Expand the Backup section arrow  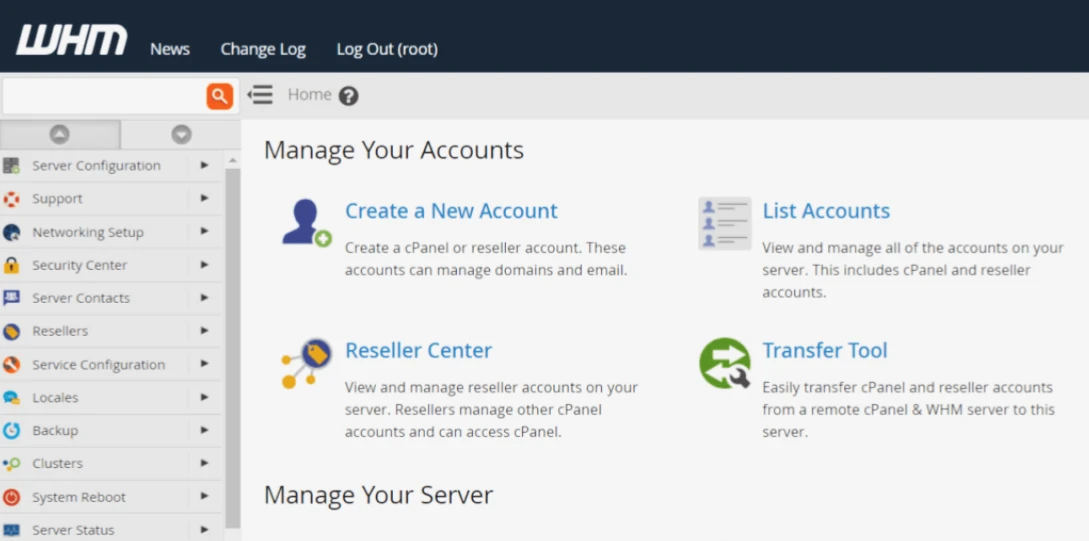coord(204,430)
